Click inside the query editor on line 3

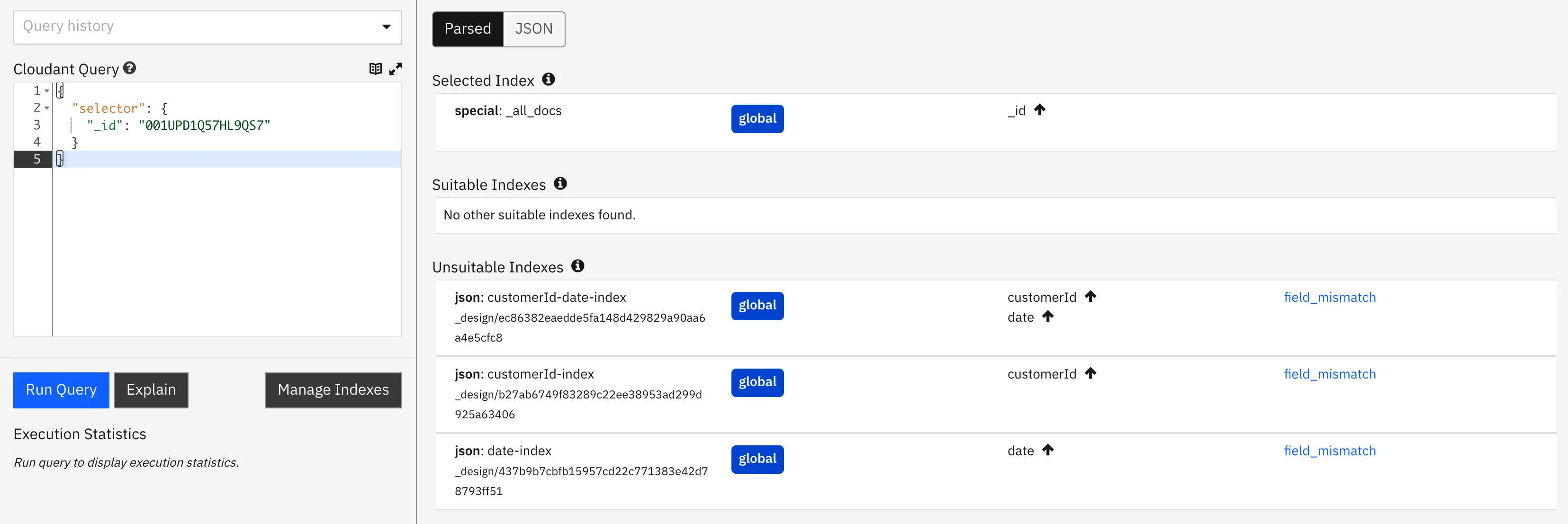coord(226,126)
